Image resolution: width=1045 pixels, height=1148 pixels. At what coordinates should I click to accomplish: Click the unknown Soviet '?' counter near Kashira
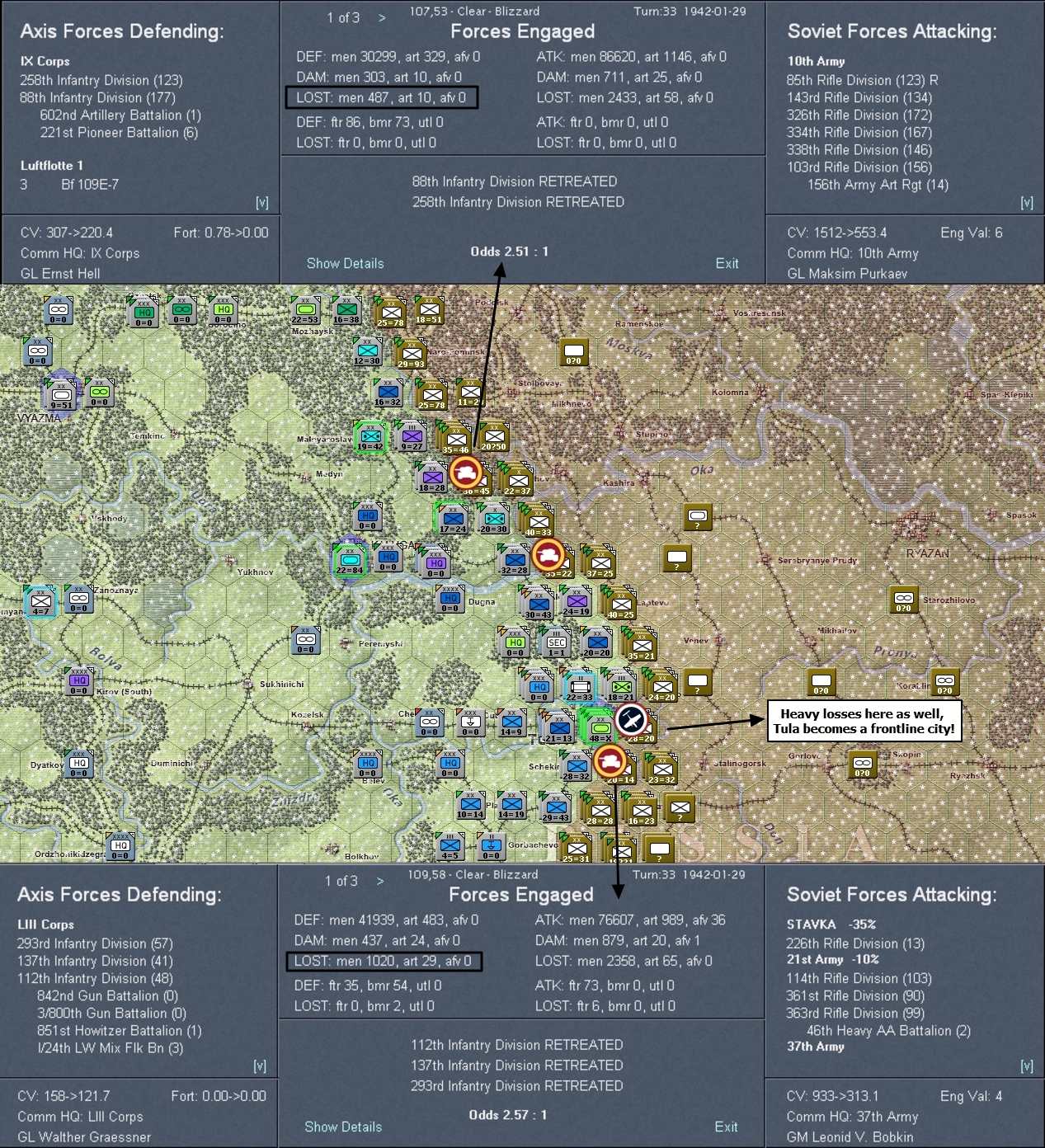click(x=698, y=517)
